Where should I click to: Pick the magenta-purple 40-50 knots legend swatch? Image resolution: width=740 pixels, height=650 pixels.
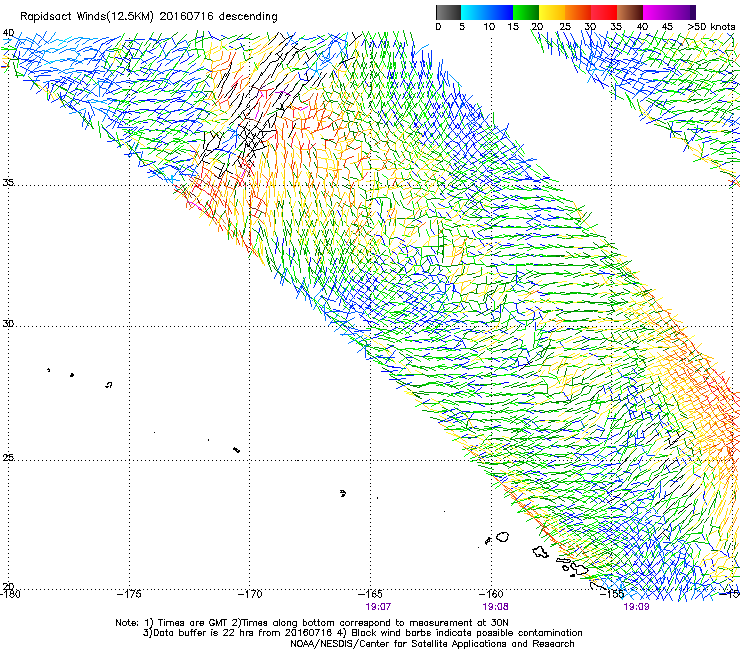669,12
